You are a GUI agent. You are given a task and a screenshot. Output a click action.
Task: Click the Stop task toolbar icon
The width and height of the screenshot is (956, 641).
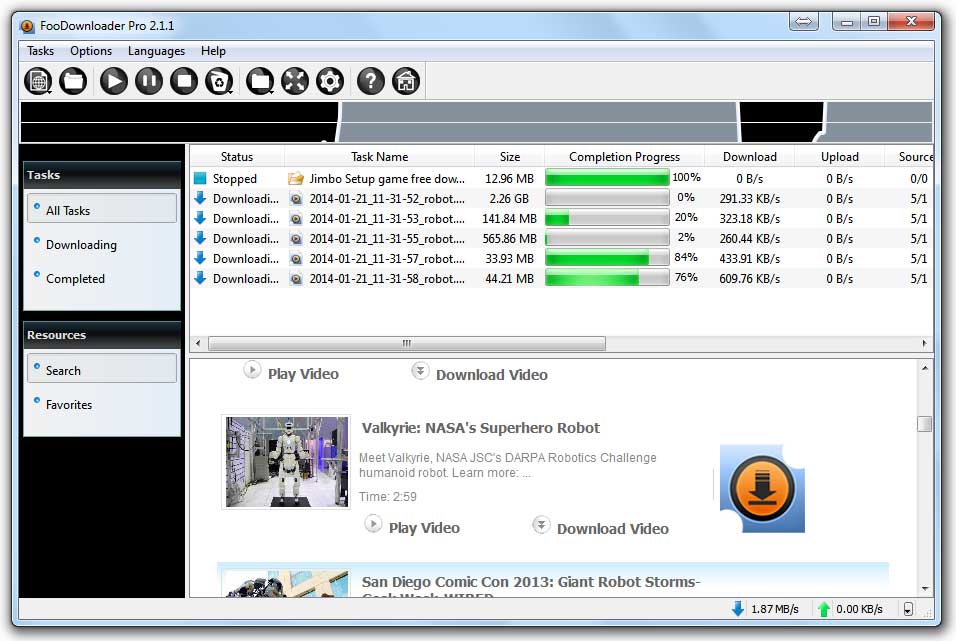184,81
